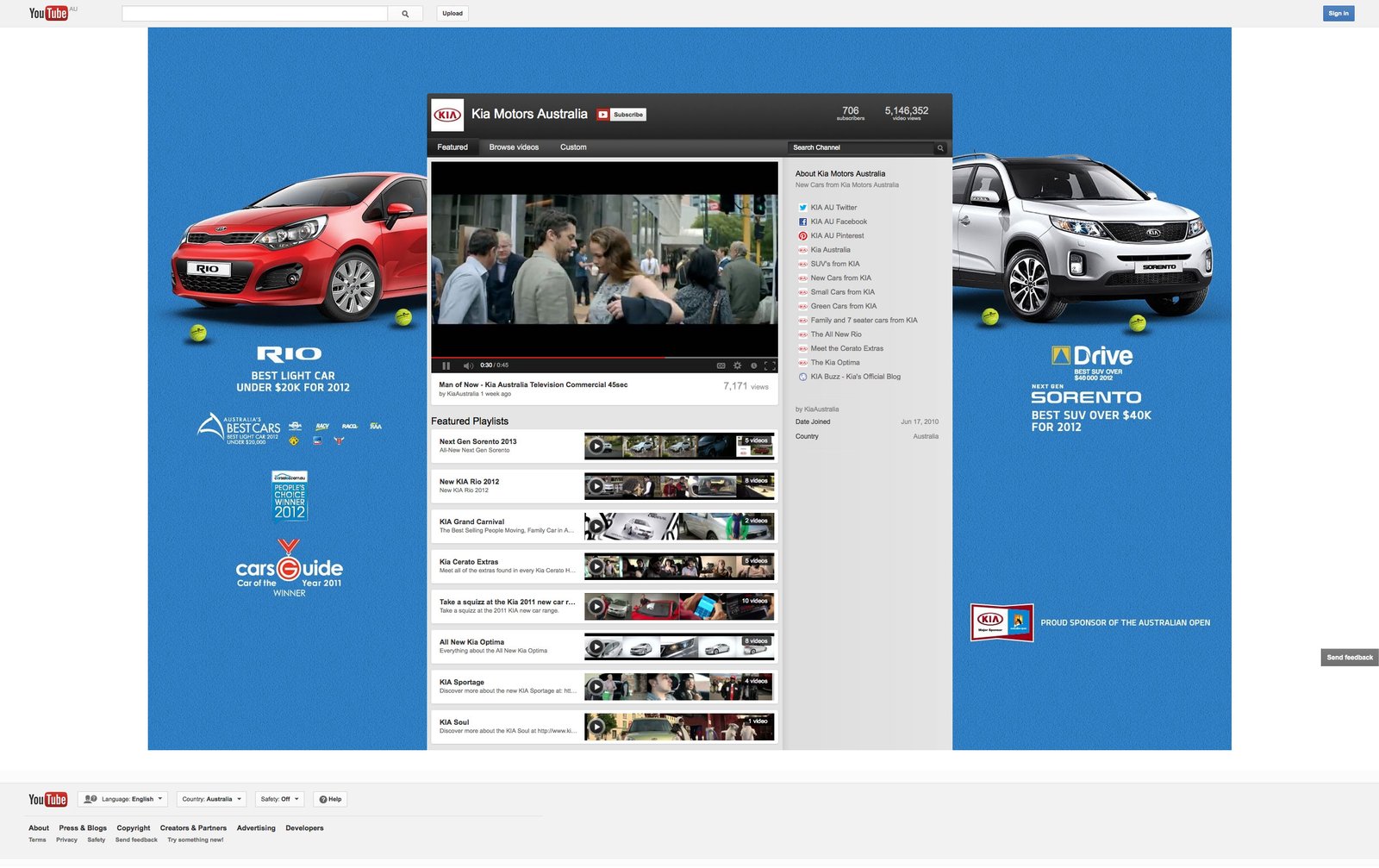Click the footer YouTube logo
The image size is (1379, 868).
pyautogui.click(x=47, y=800)
